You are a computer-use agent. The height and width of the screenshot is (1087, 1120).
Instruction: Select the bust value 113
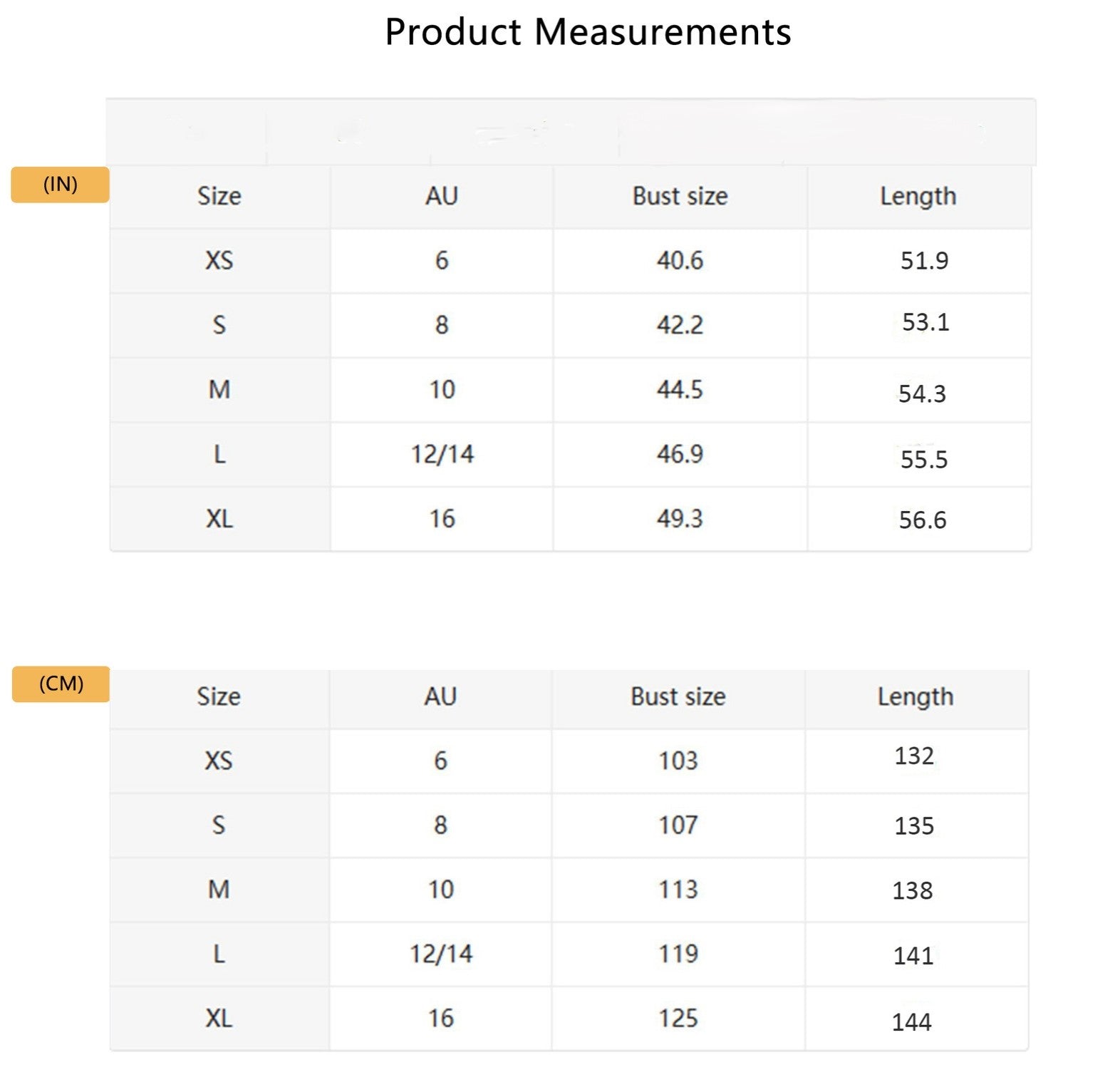click(678, 890)
